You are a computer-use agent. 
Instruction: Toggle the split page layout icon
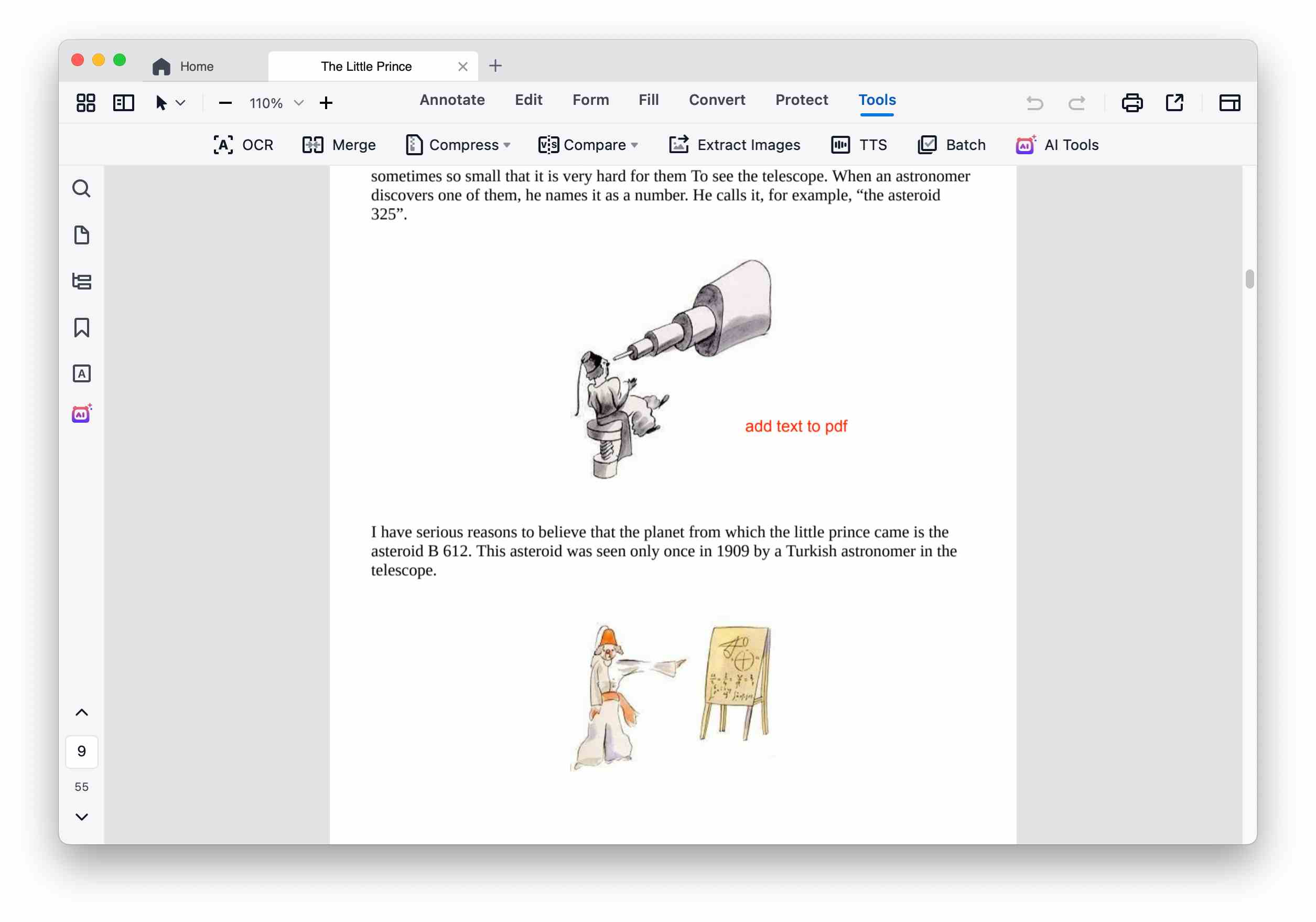point(124,103)
